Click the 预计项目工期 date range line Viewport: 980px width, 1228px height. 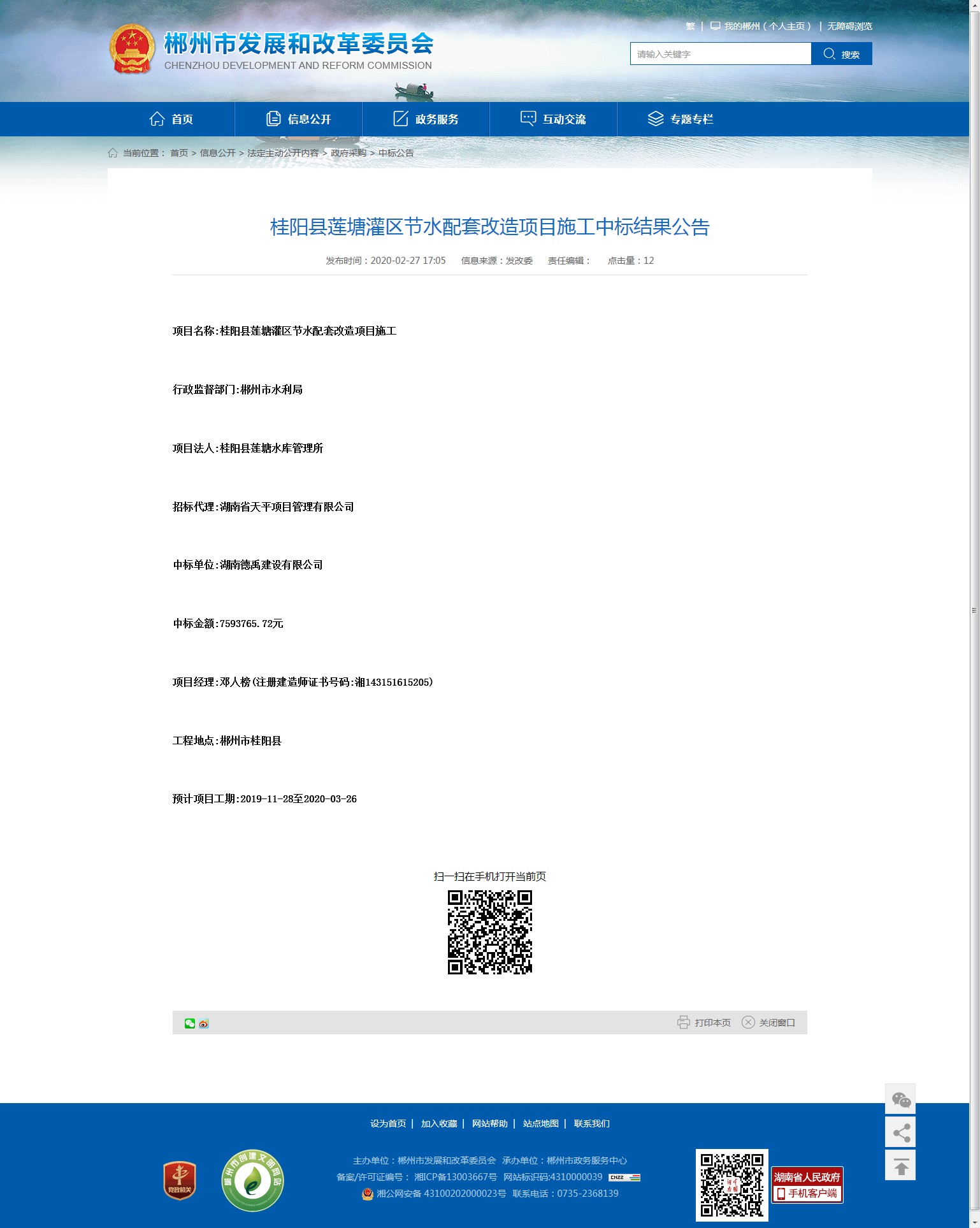[x=264, y=798]
